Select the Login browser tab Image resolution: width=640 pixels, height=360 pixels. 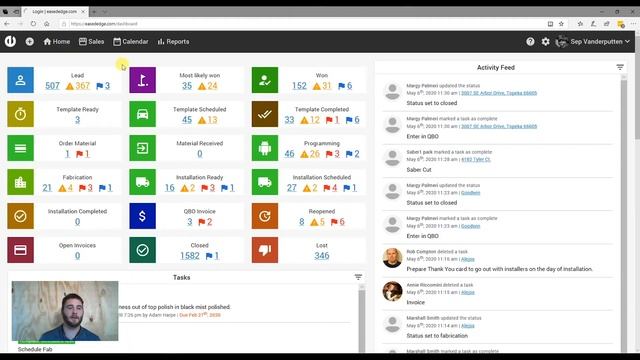pyautogui.click(x=55, y=11)
